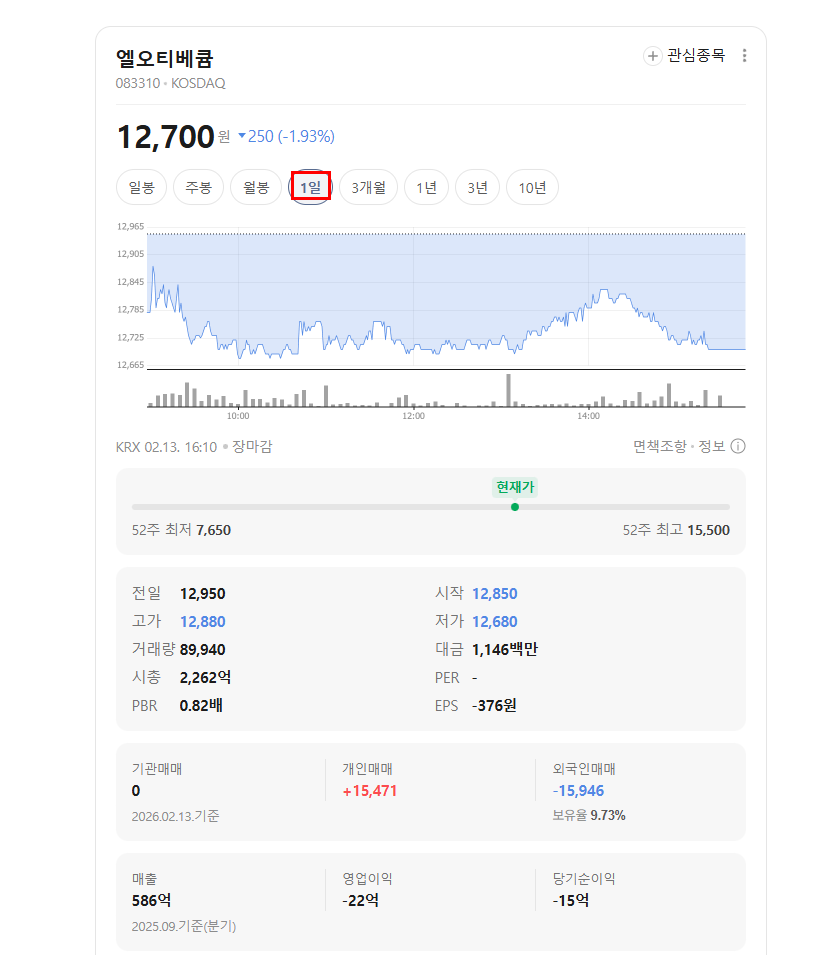Switch chart to 3년 period
Viewport: 825px width, 955px height.
coord(477,187)
